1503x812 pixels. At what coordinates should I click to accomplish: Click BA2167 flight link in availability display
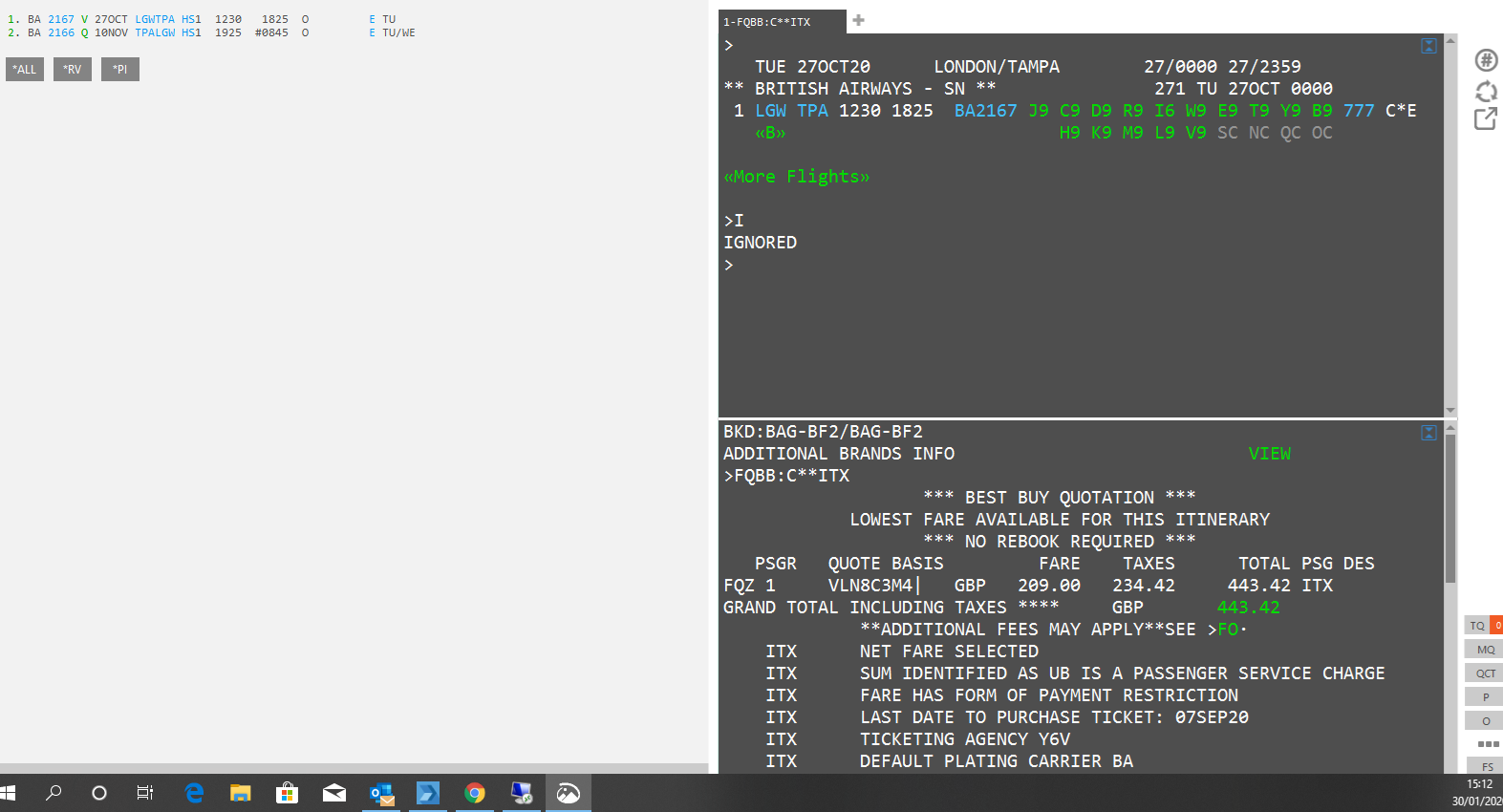986,111
